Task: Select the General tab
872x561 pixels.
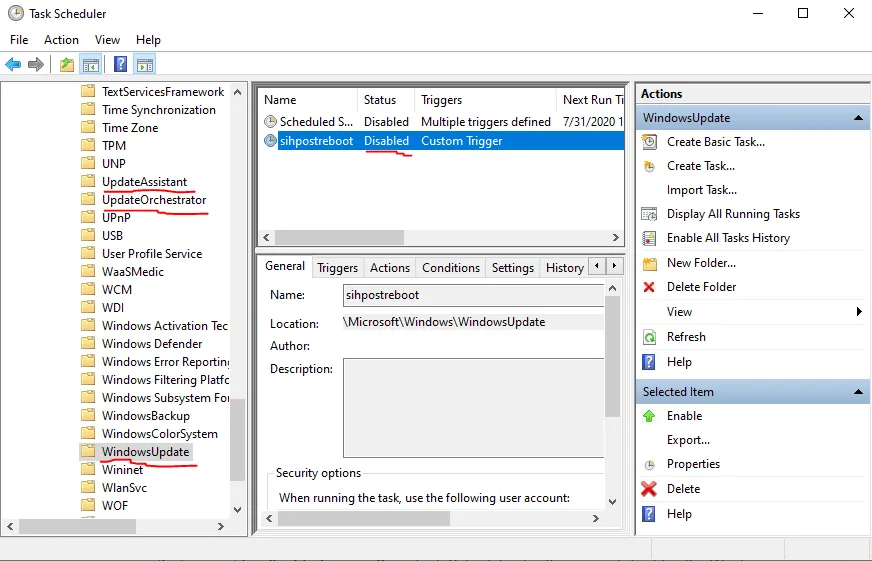Action: (285, 266)
